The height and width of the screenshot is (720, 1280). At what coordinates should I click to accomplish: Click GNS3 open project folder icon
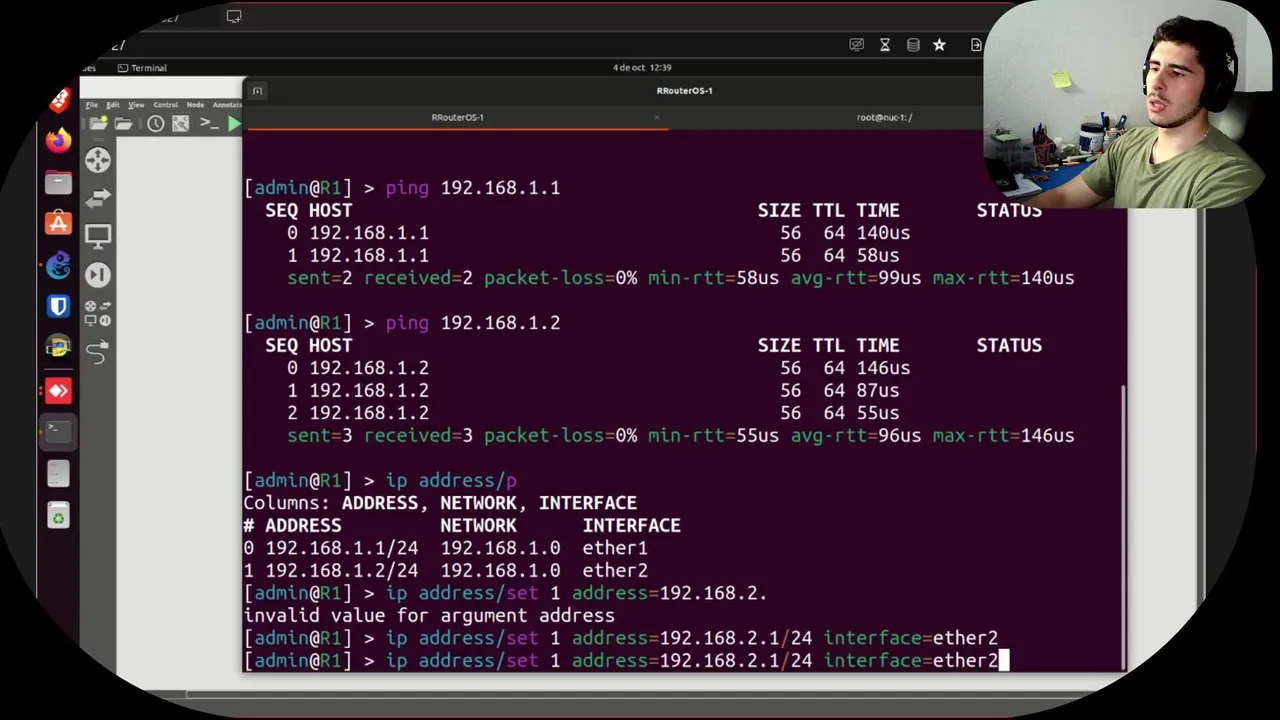[123, 124]
